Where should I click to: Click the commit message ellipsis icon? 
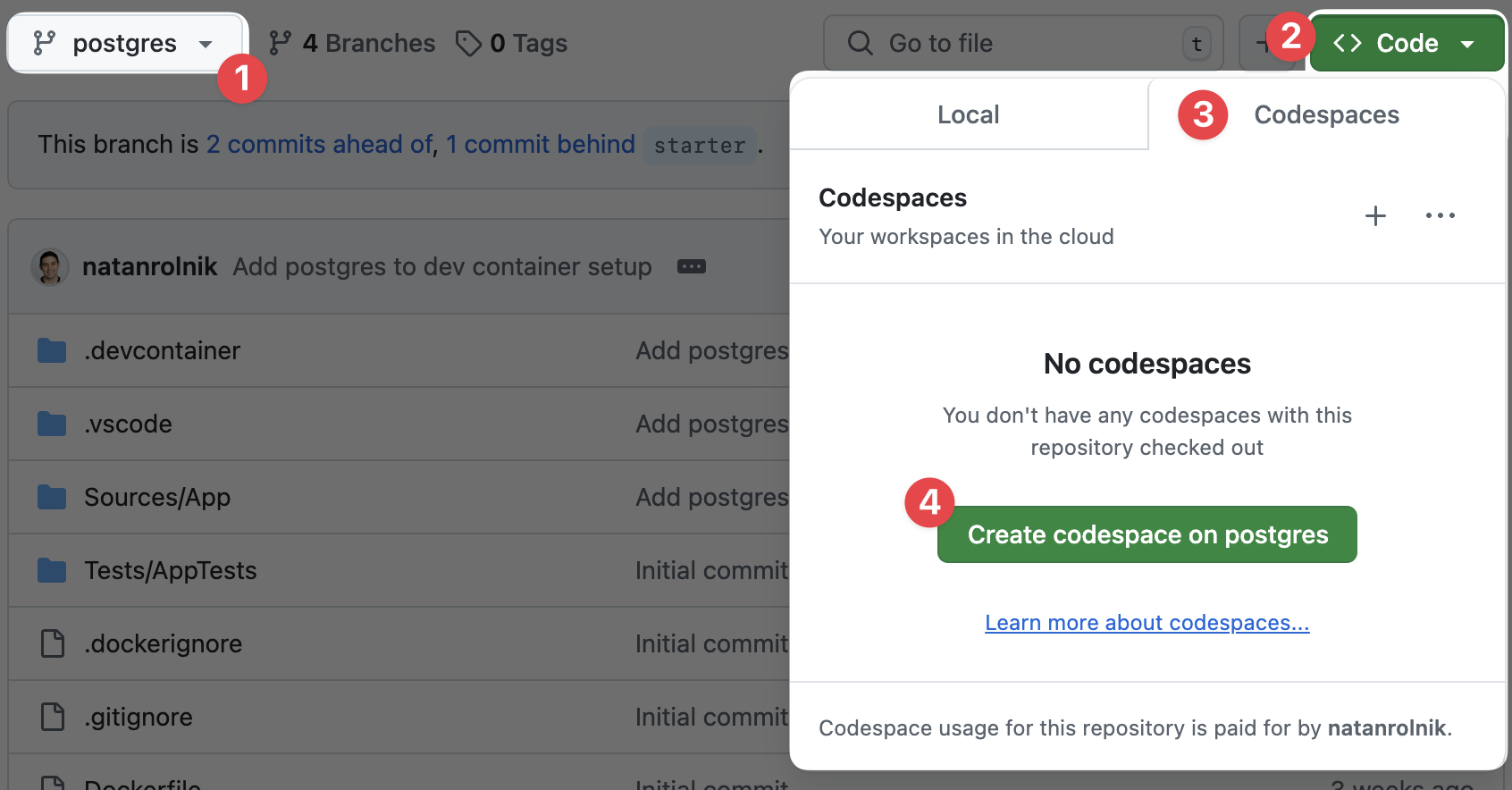point(692,266)
